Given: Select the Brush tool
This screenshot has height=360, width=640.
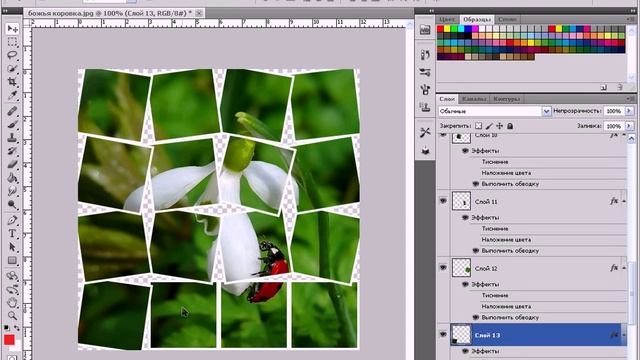Looking at the screenshot, I should (x=12, y=124).
